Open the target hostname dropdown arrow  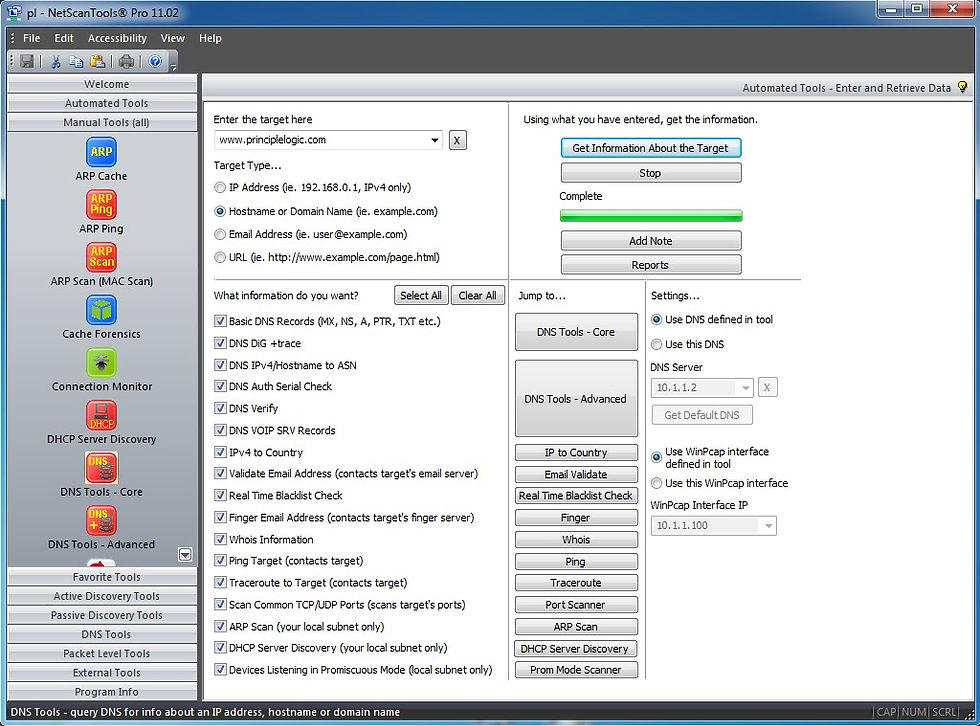434,140
